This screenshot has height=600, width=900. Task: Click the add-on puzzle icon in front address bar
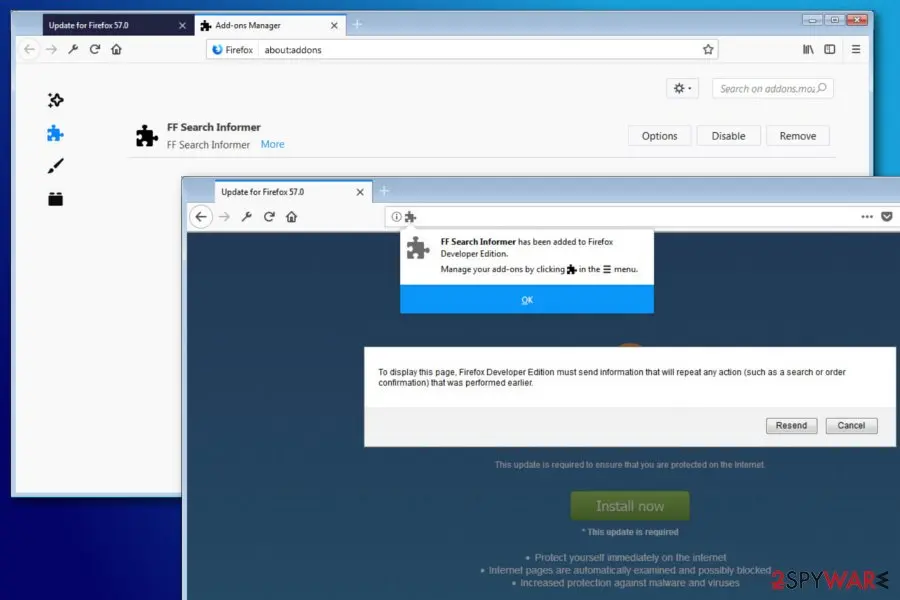(410, 216)
